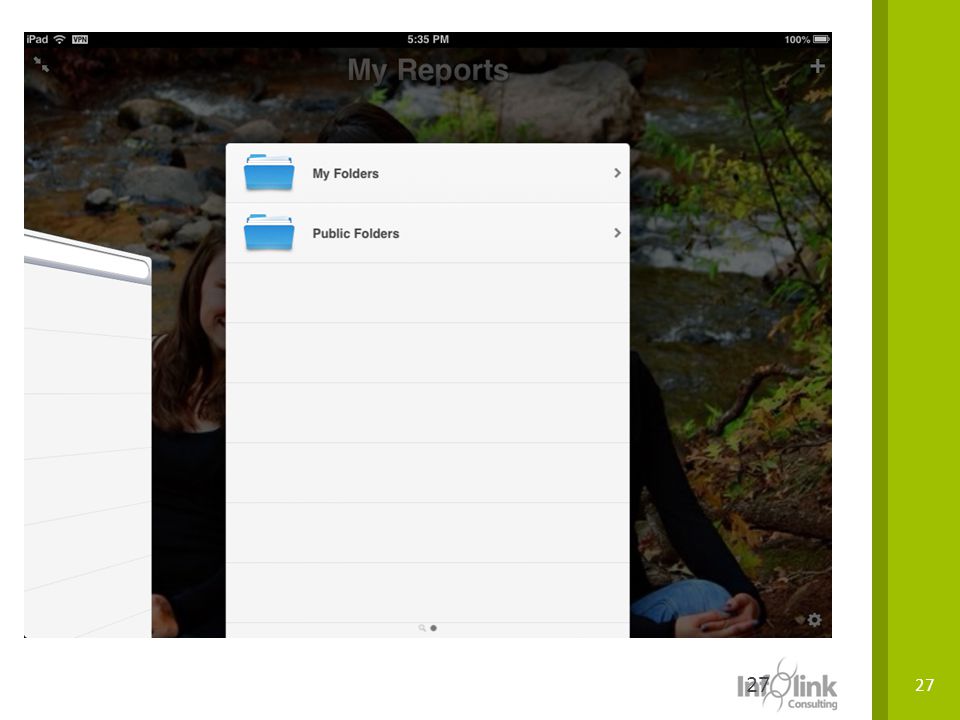Screen dimensions: 960x720
Task: Open the Public Folders blue folder icon
Action: 269,233
